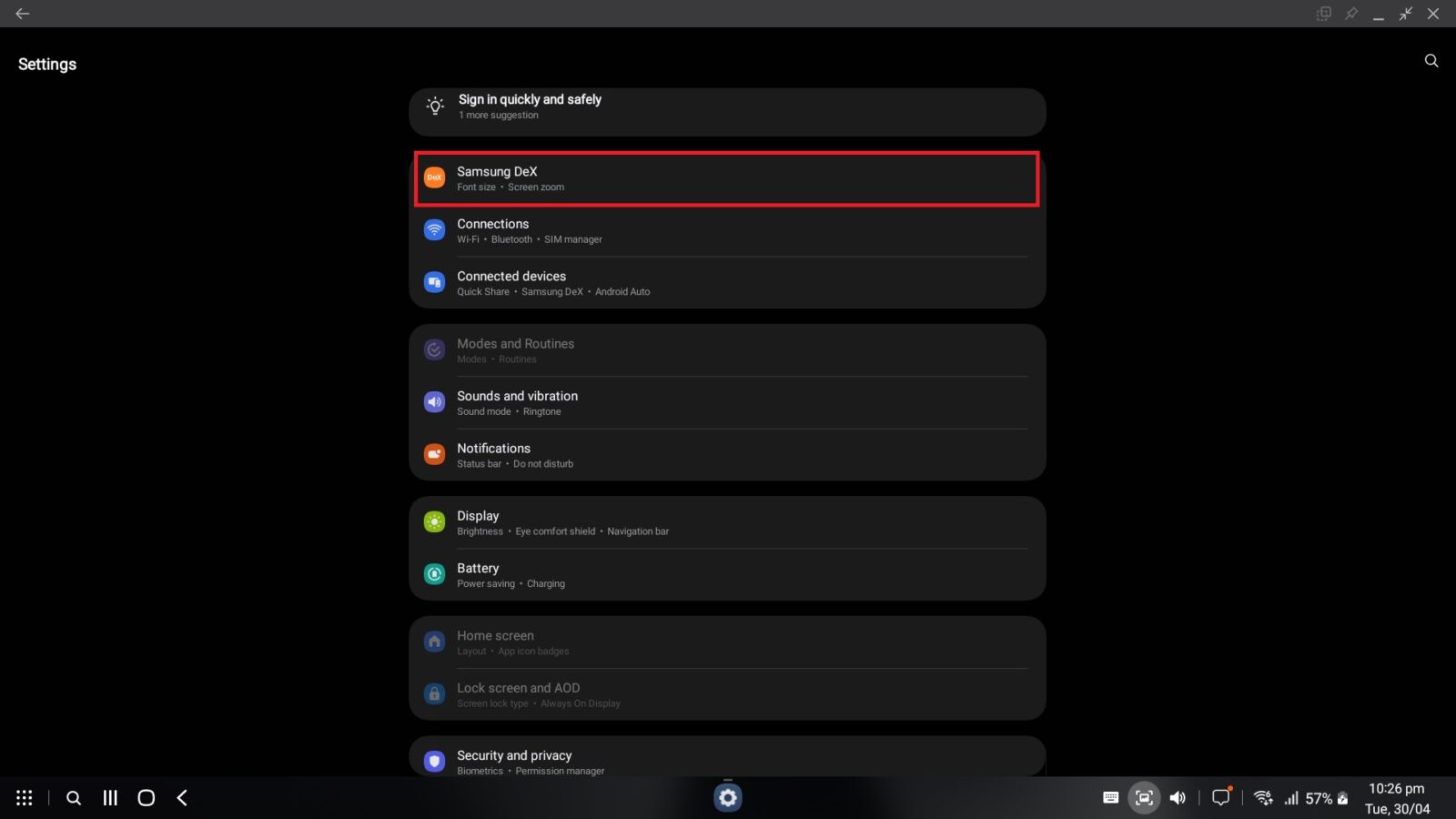The height and width of the screenshot is (819, 1456).
Task: Click the 57% battery indicator
Action: point(1318,797)
